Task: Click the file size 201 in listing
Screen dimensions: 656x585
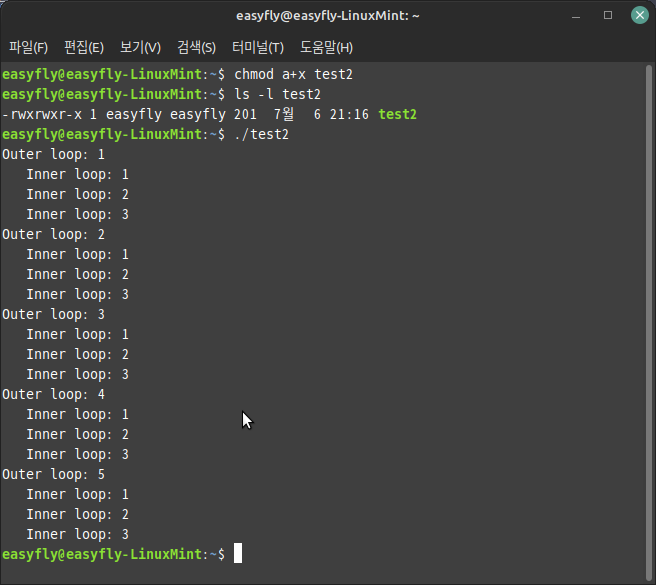Action: click(245, 114)
